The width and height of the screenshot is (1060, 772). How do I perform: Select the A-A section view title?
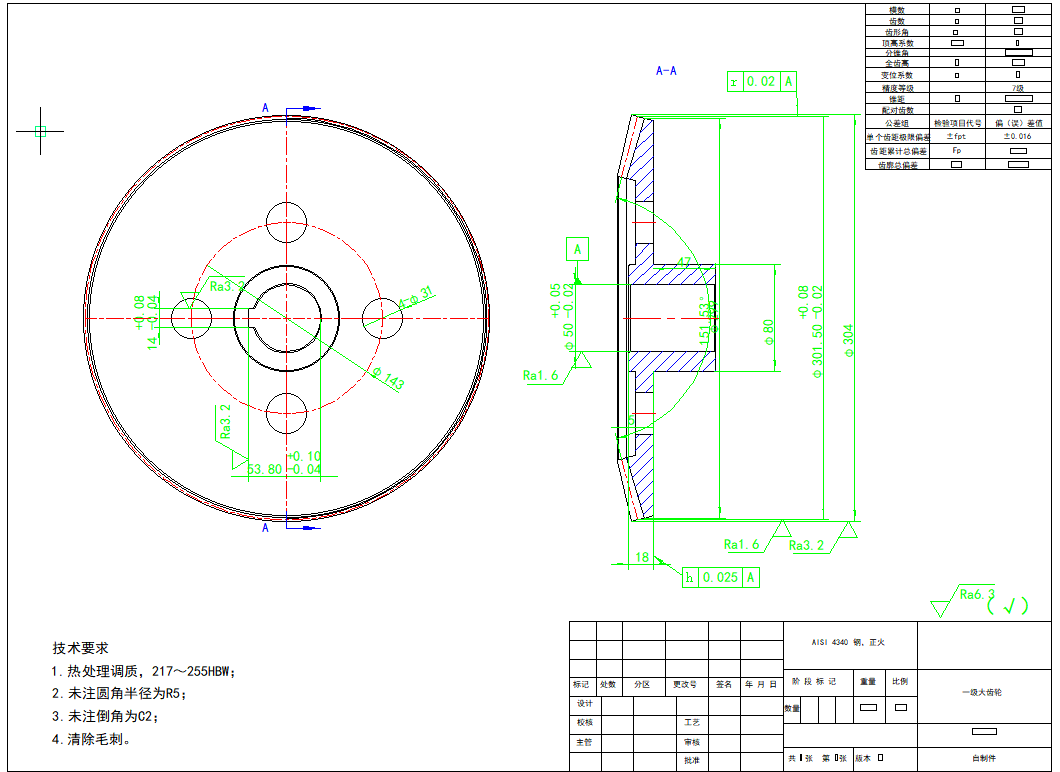pos(666,71)
